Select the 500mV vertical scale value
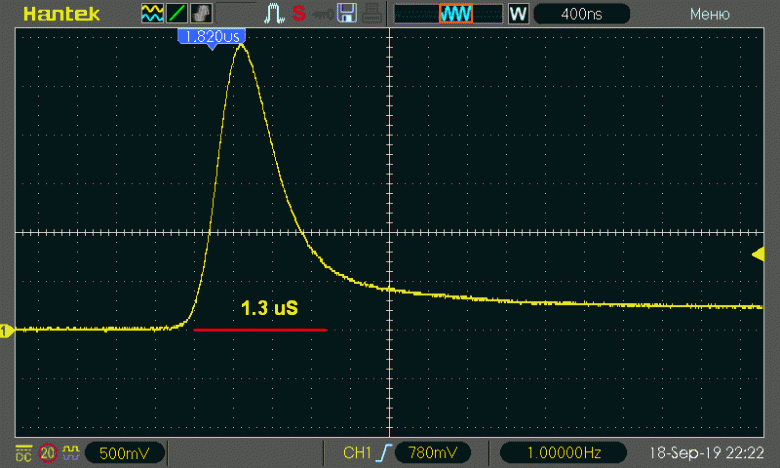This screenshot has width=780, height=468. 124,453
